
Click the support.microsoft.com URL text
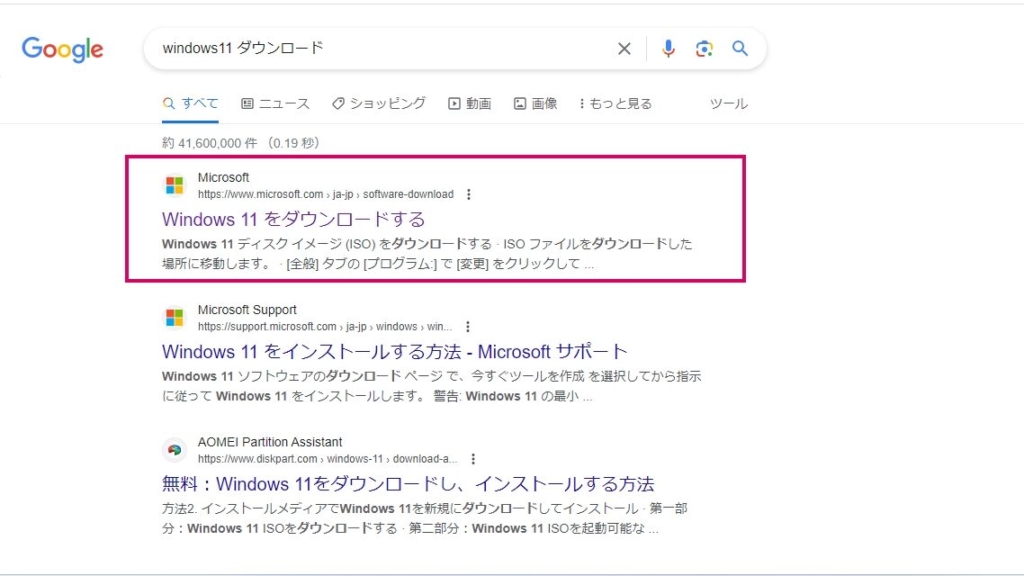(x=325, y=327)
